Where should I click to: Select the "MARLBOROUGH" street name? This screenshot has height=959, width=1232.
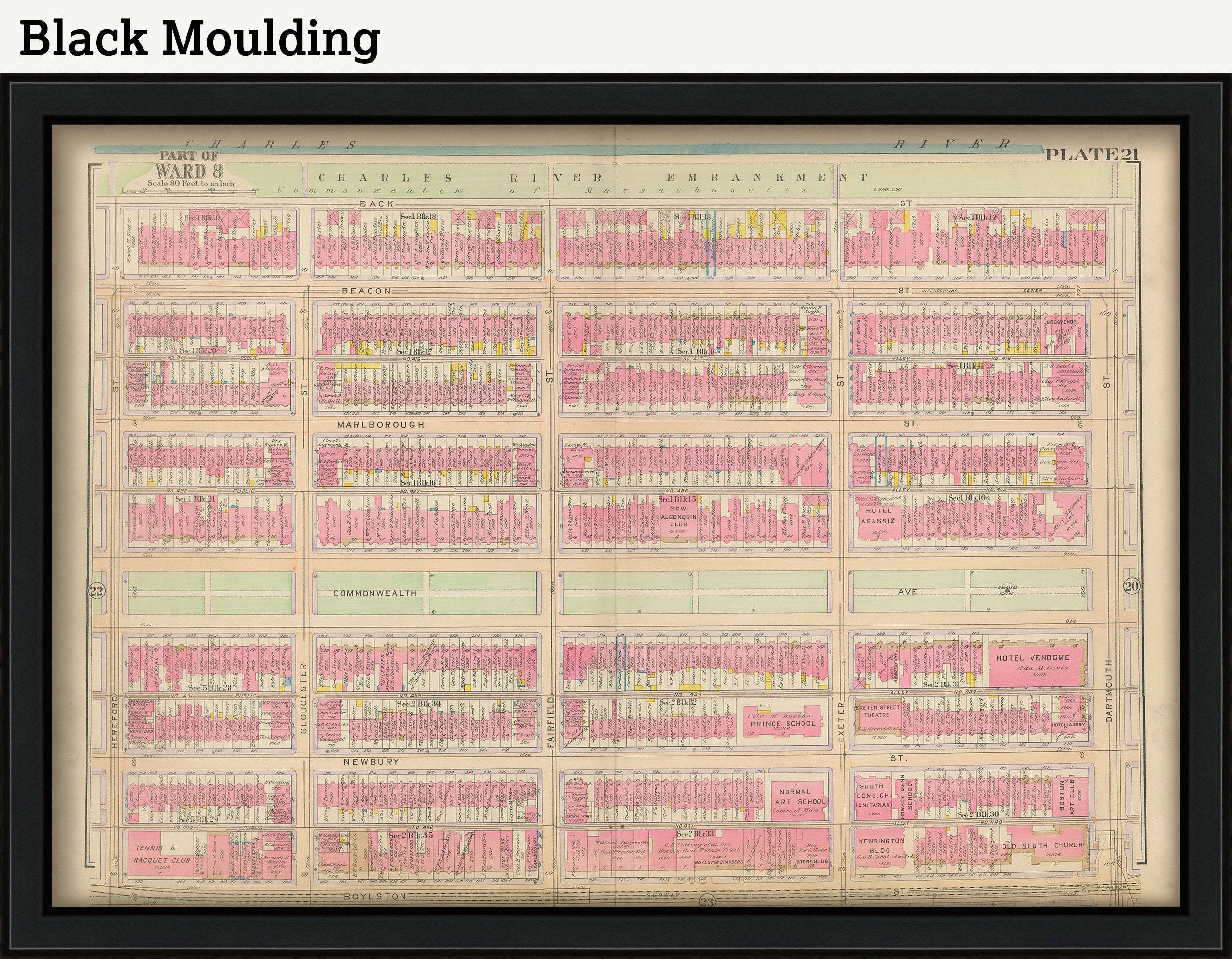(x=380, y=424)
